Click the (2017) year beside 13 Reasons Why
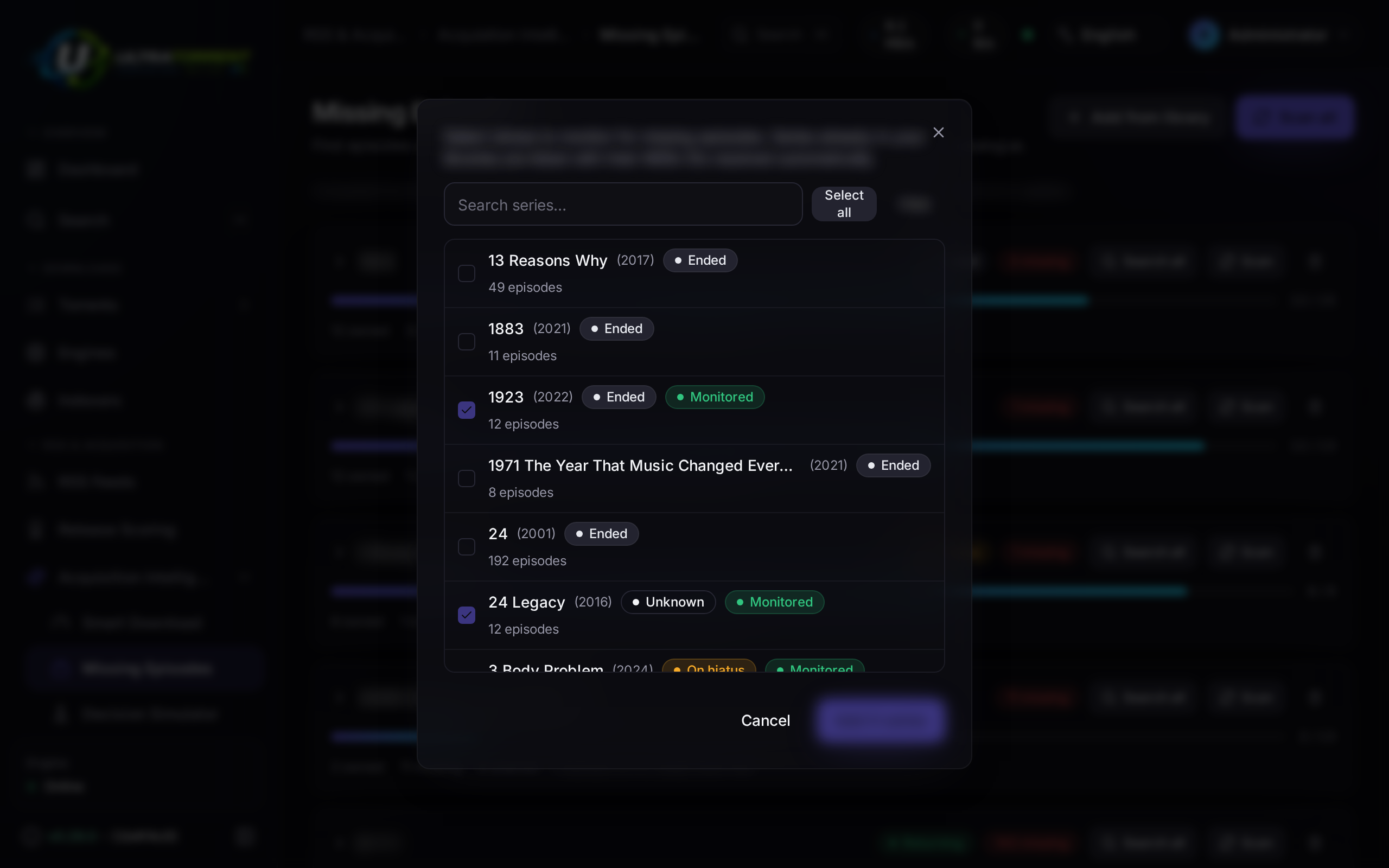This screenshot has height=868, width=1389. [x=635, y=260]
